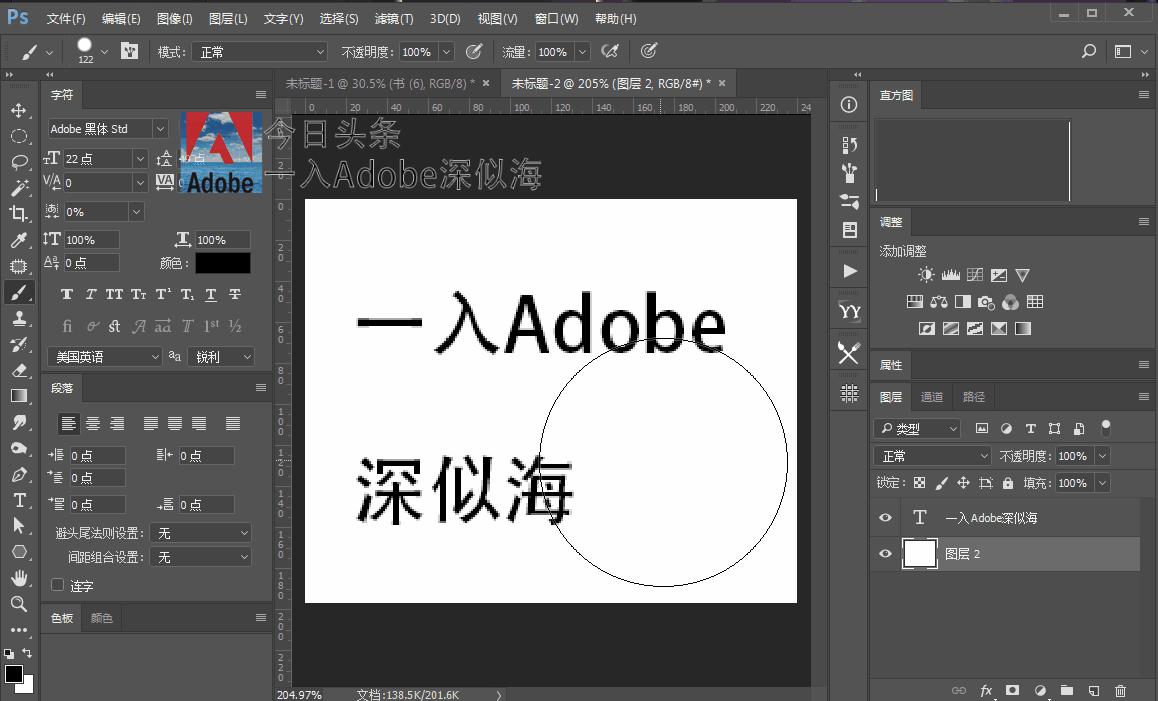Select the Crop tool
The width and height of the screenshot is (1158, 701).
coord(18,213)
